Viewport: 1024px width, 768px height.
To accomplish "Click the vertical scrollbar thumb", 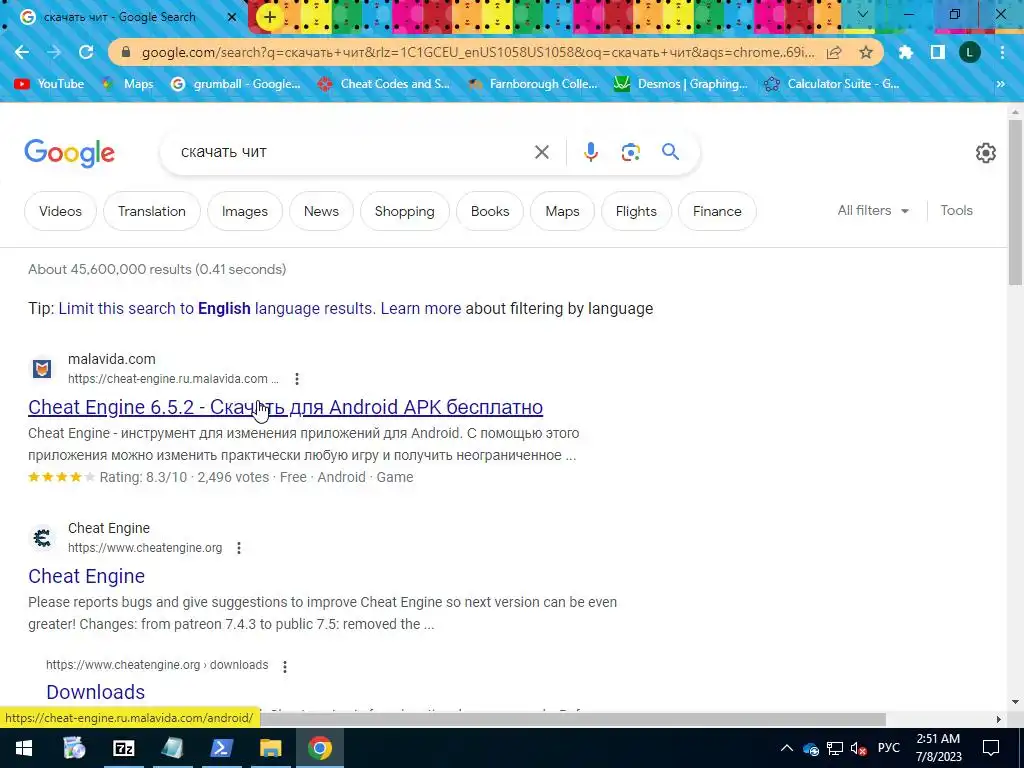I will (1015, 202).
